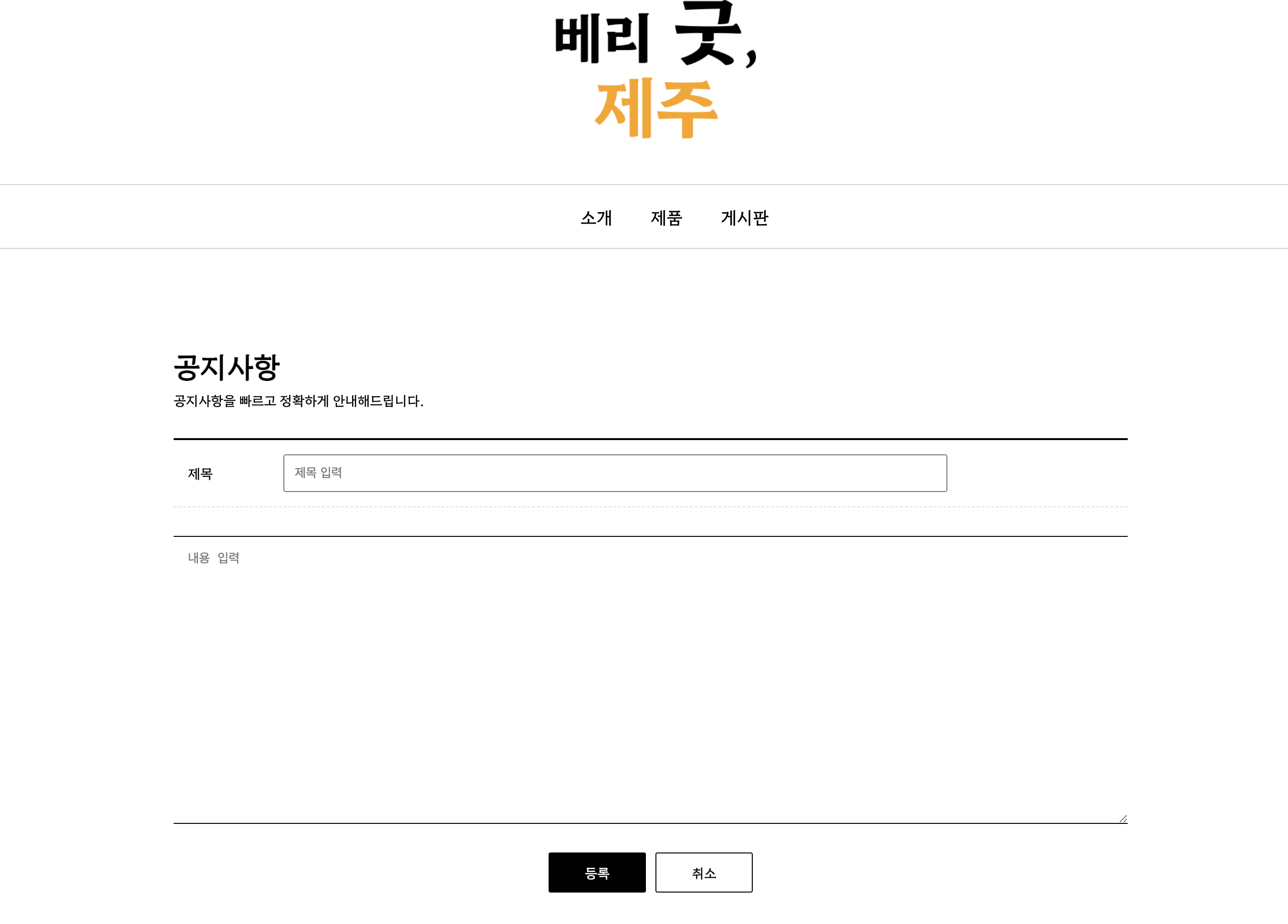The width and height of the screenshot is (1288, 924).
Task: Click the notice description subtitle text
Action: [x=298, y=401]
